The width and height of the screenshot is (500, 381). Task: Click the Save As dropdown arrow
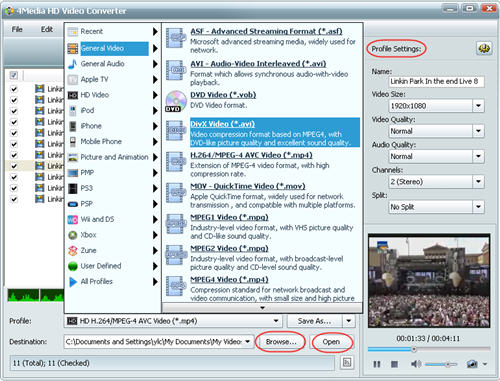pos(349,321)
